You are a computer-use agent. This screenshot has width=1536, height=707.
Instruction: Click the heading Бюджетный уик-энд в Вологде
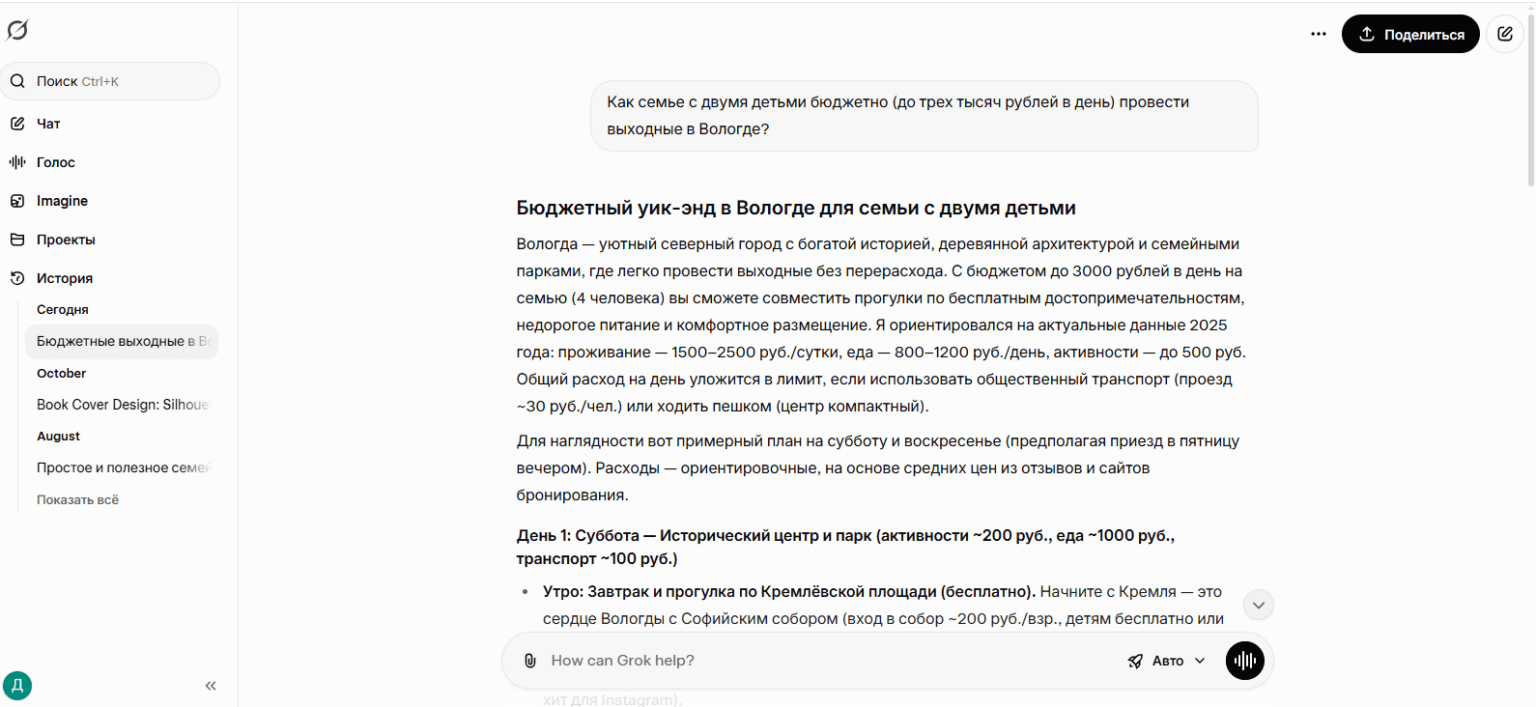(796, 208)
